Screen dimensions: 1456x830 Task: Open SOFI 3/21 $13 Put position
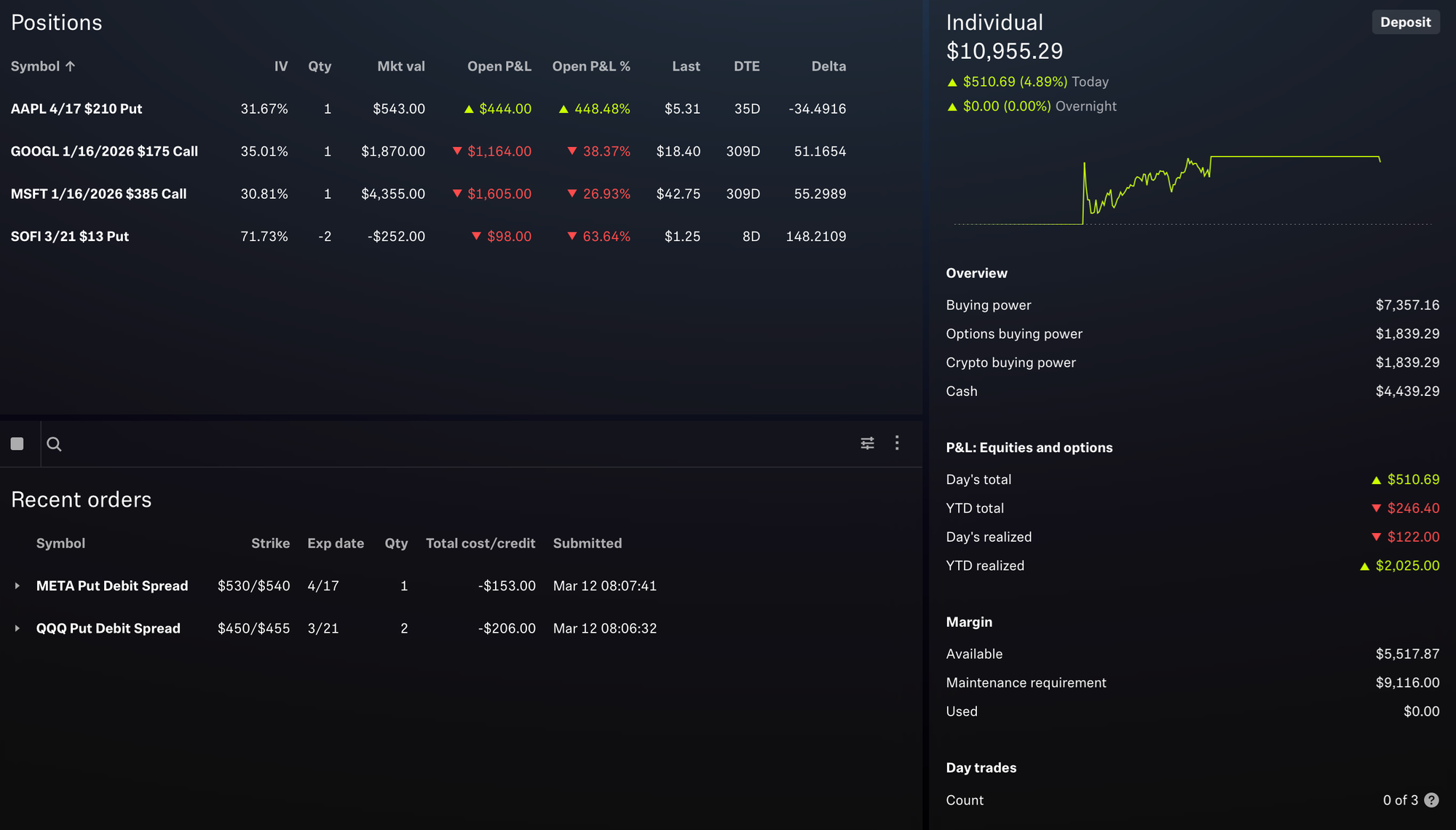[x=70, y=237]
